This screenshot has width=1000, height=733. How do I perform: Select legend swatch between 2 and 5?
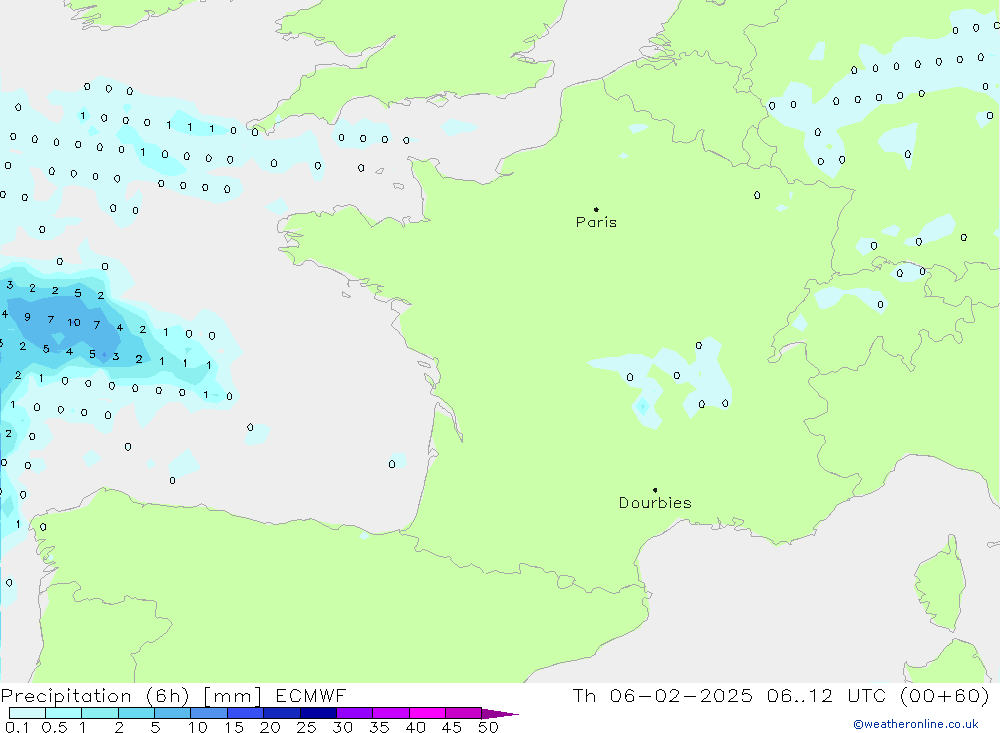pyautogui.click(x=136, y=713)
